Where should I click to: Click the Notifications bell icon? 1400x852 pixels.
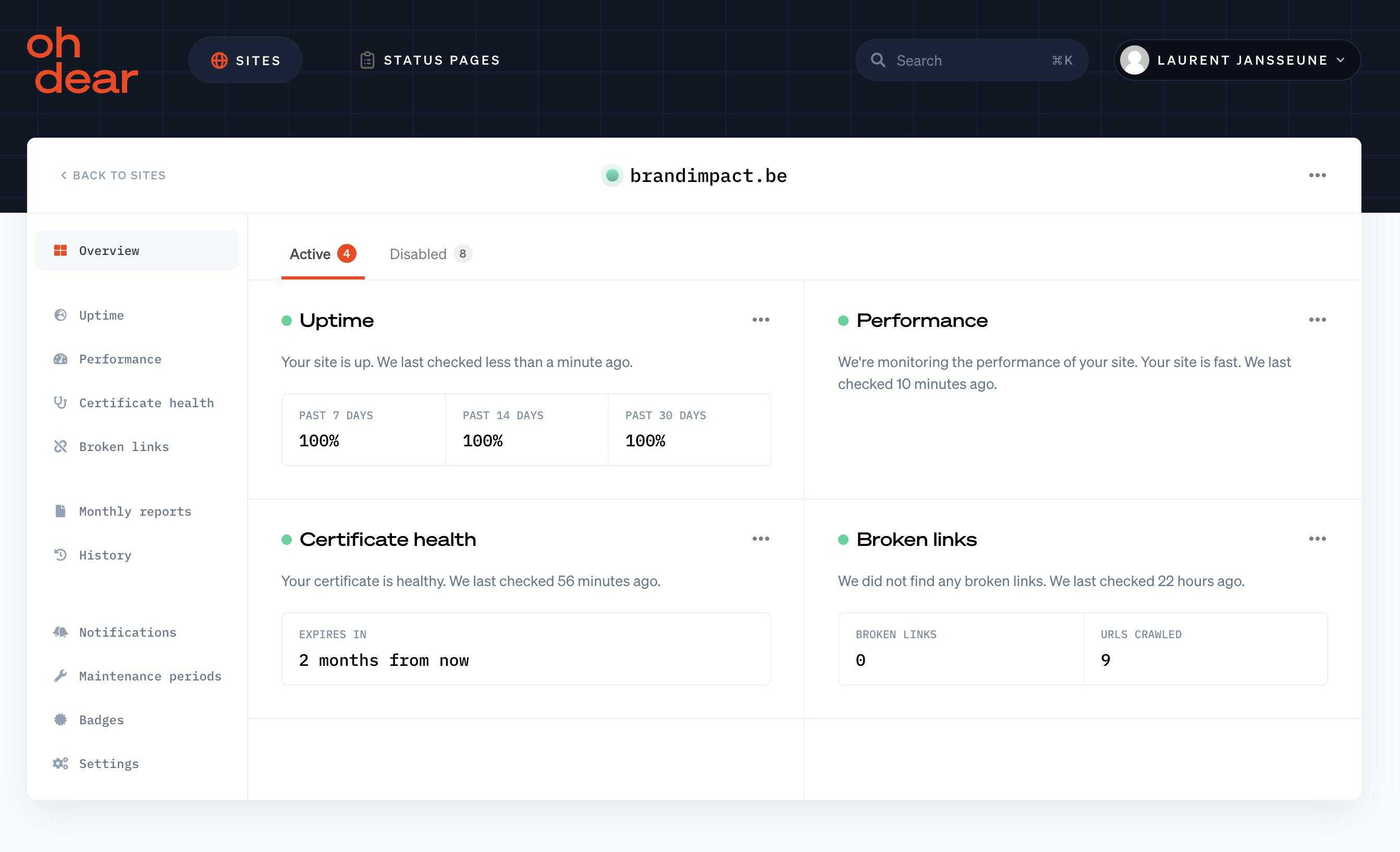[60, 632]
